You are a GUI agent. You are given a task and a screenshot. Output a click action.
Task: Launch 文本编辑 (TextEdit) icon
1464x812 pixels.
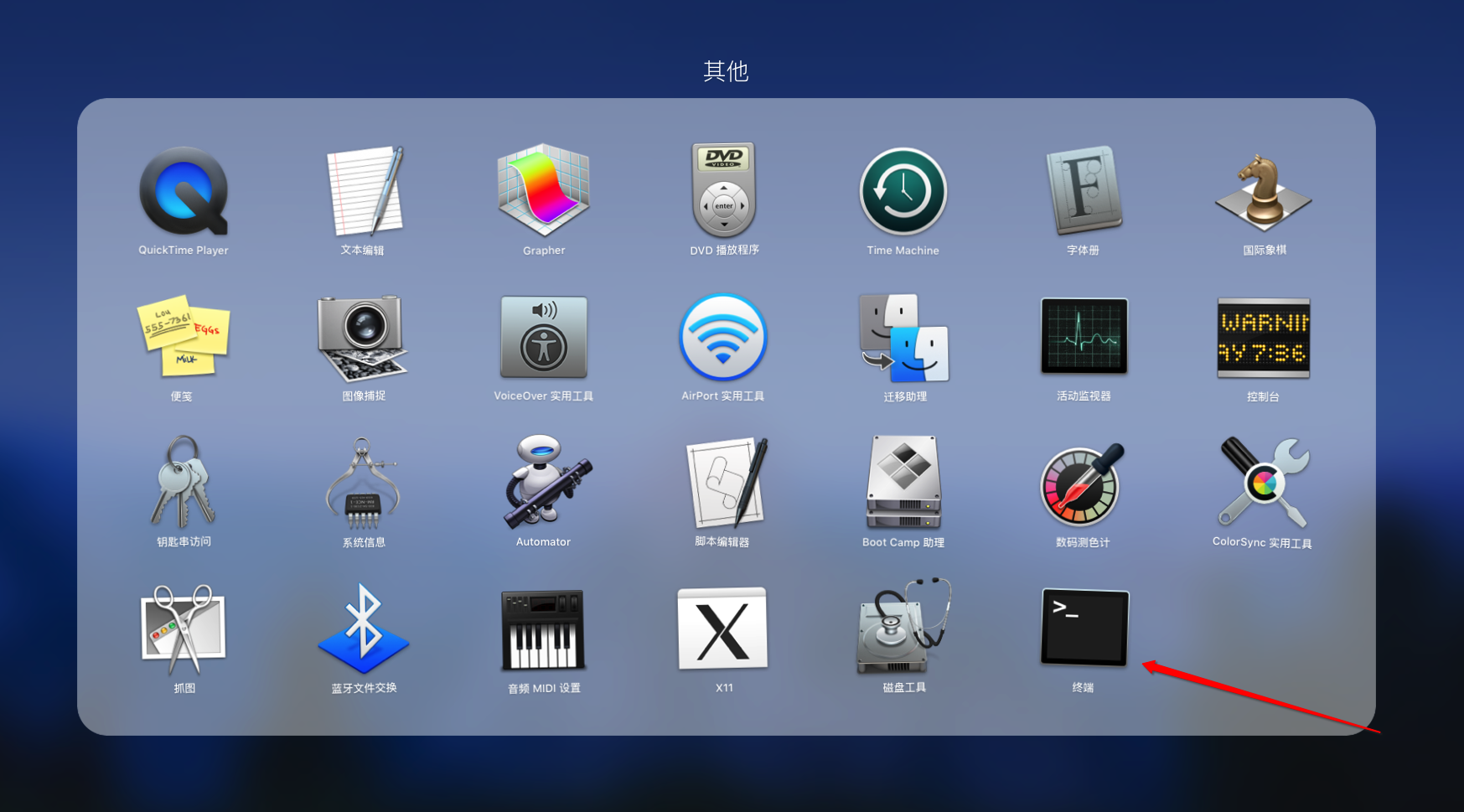(x=365, y=191)
